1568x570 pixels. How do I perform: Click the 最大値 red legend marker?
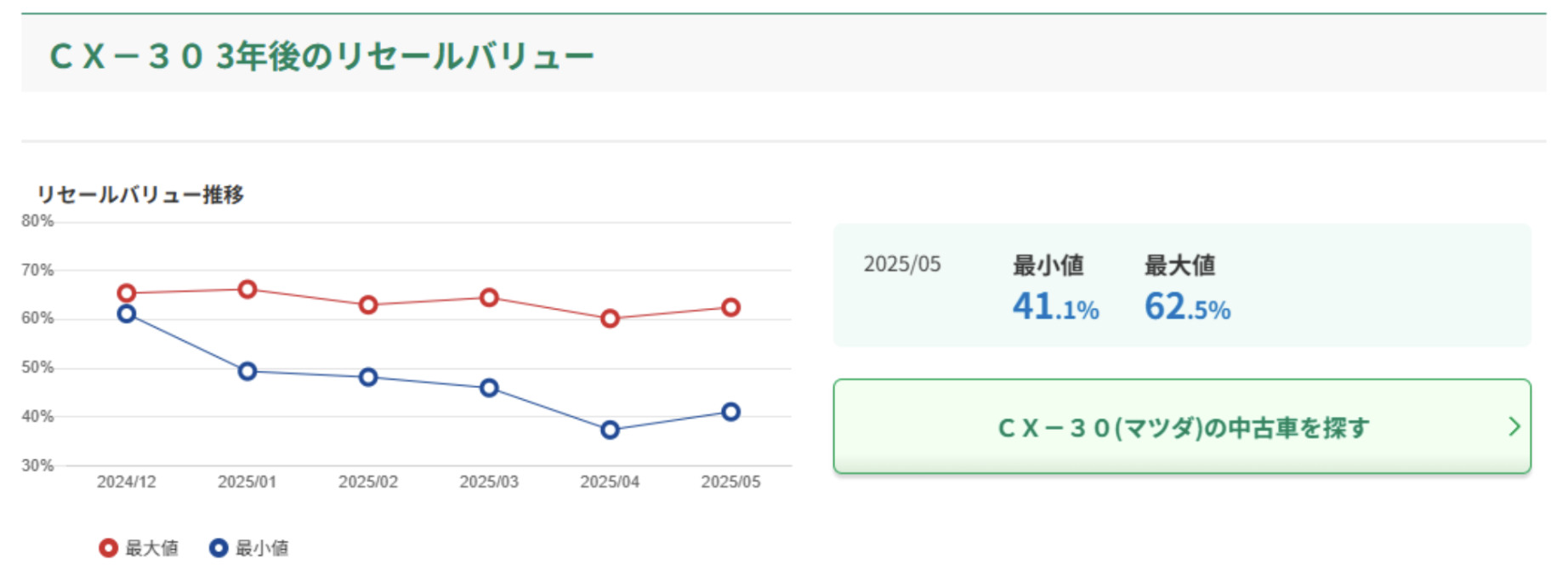[x=108, y=548]
